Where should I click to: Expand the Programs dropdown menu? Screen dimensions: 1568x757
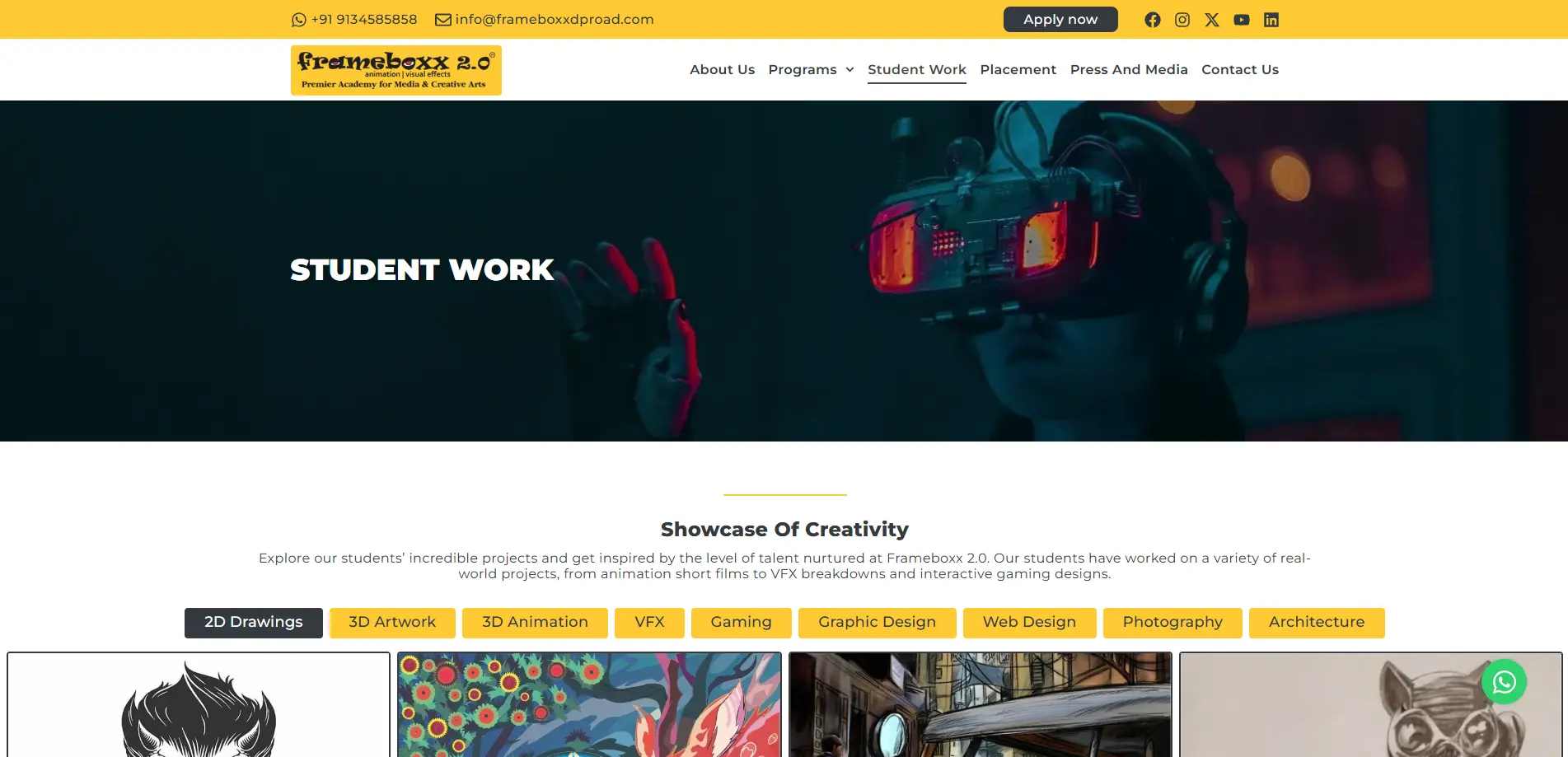coord(811,70)
